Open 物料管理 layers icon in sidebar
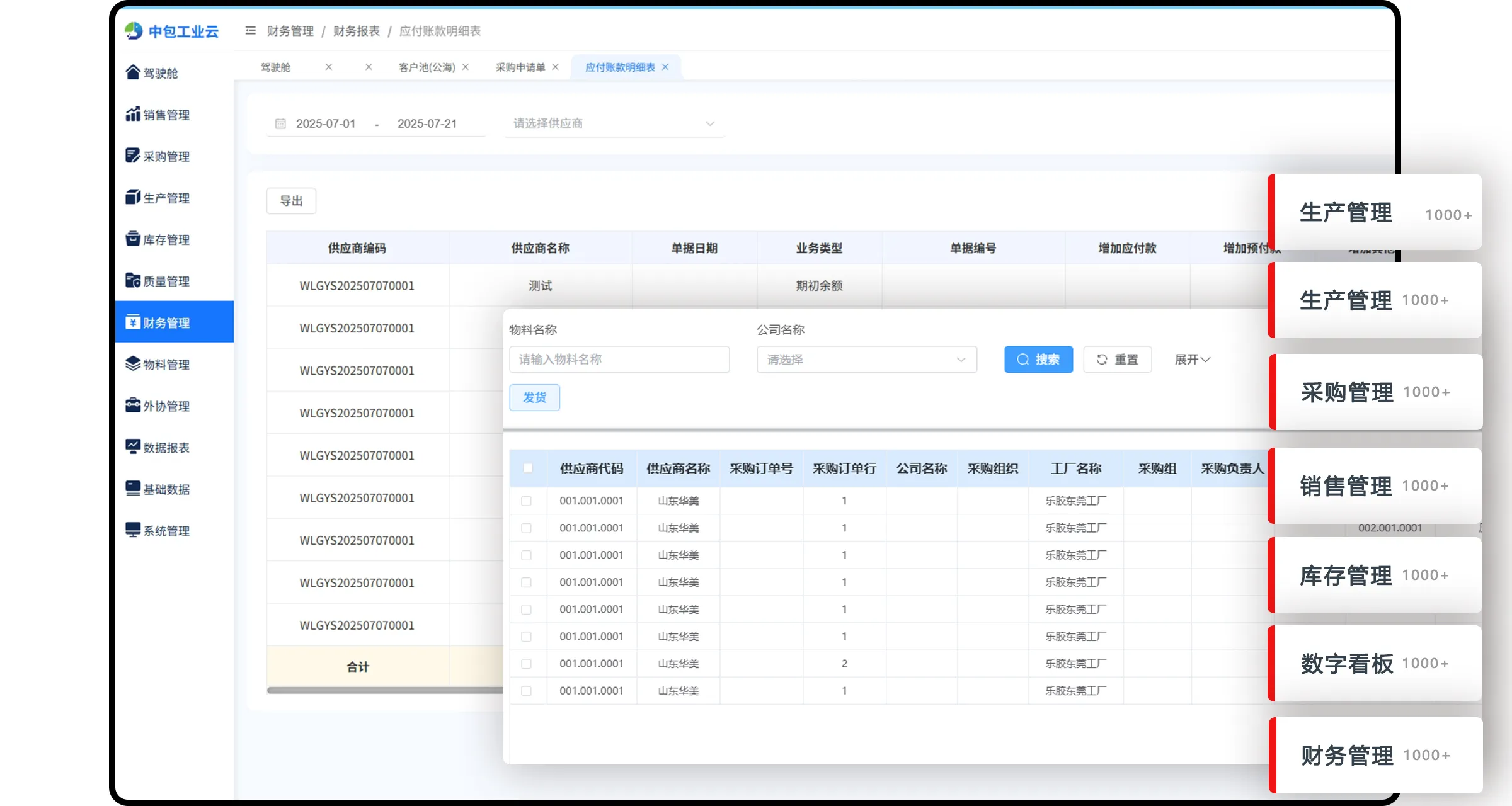Image resolution: width=1512 pixels, height=806 pixels. 133,363
